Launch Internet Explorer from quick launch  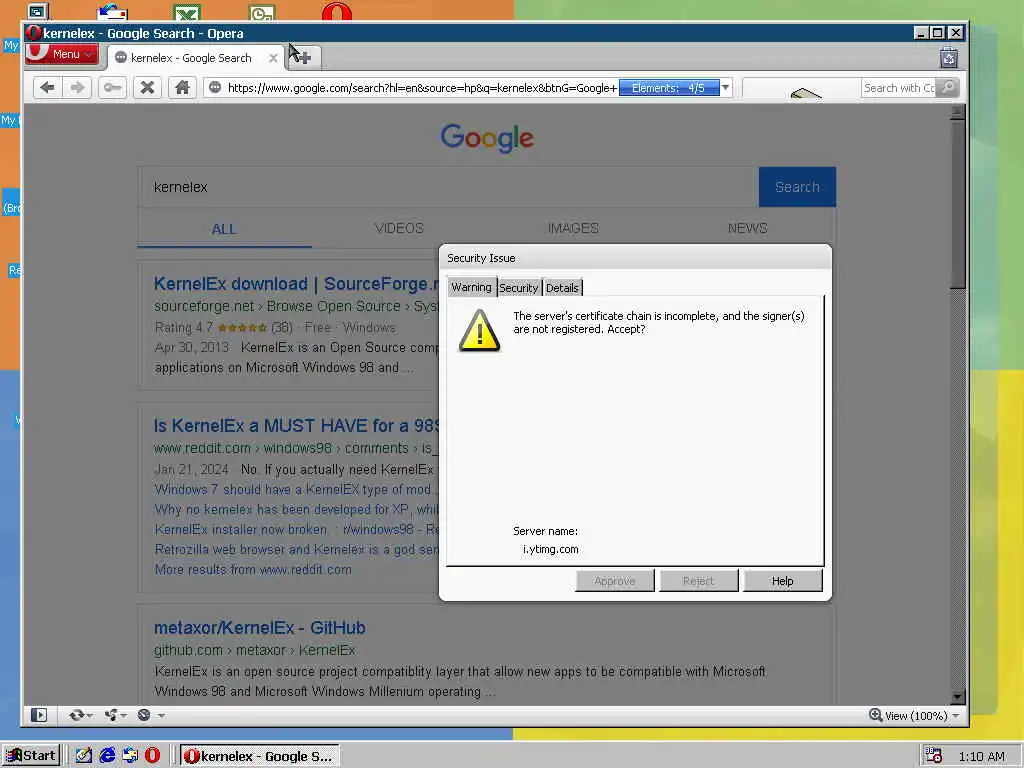tap(107, 756)
